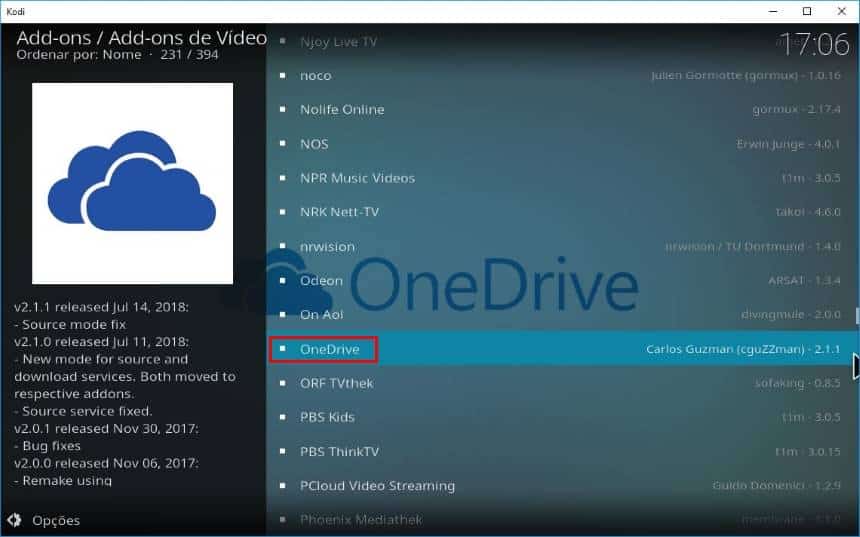Click the Opções options label
Image resolution: width=860 pixels, height=537 pixels.
[x=56, y=520]
